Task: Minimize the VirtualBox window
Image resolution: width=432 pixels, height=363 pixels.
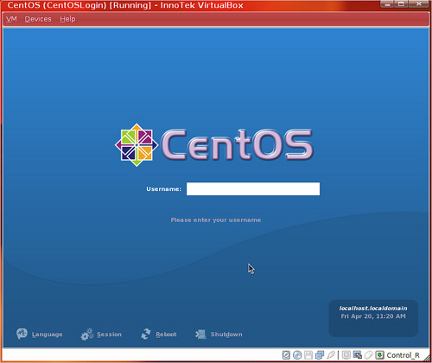Action: coord(387,4)
